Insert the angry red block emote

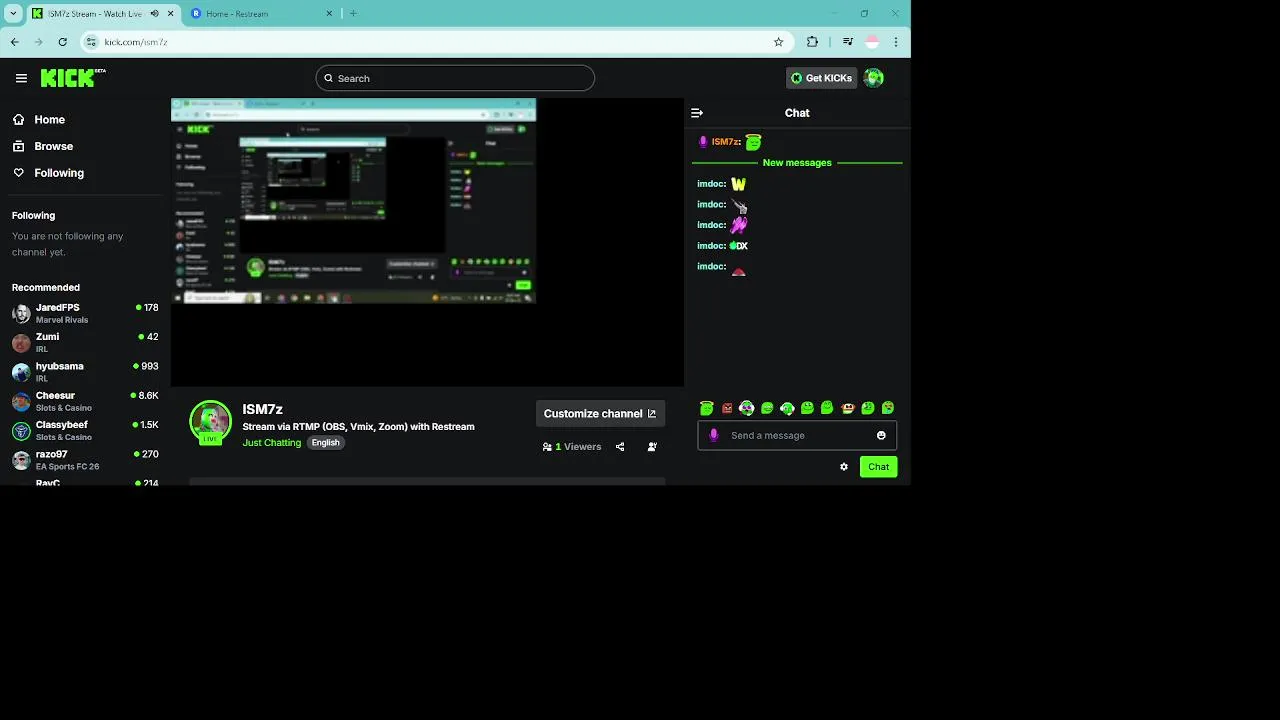click(x=727, y=408)
